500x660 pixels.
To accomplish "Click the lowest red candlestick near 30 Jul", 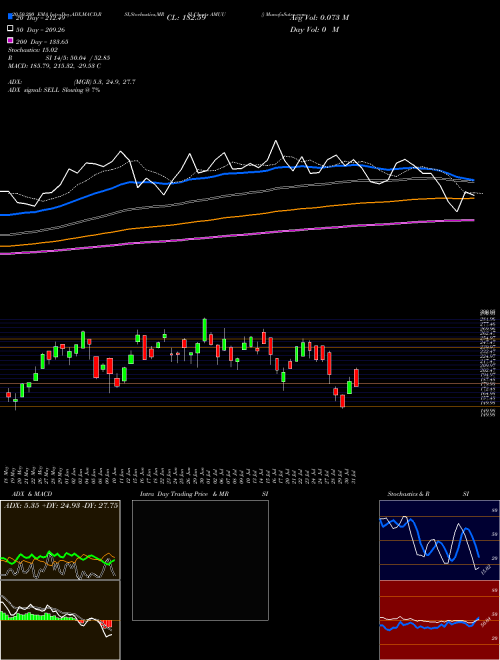I will pyautogui.click(x=343, y=401).
